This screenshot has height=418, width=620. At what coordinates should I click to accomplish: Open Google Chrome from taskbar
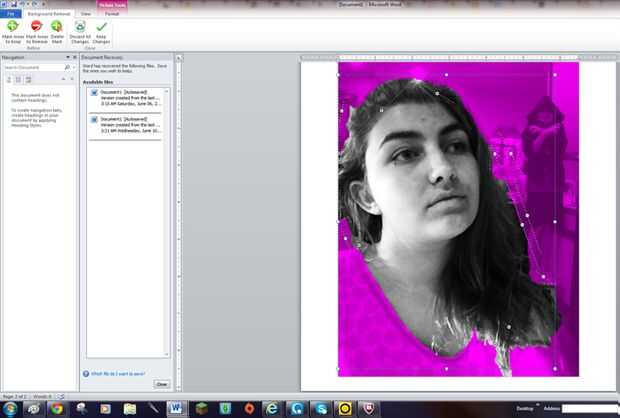pyautogui.click(x=57, y=409)
